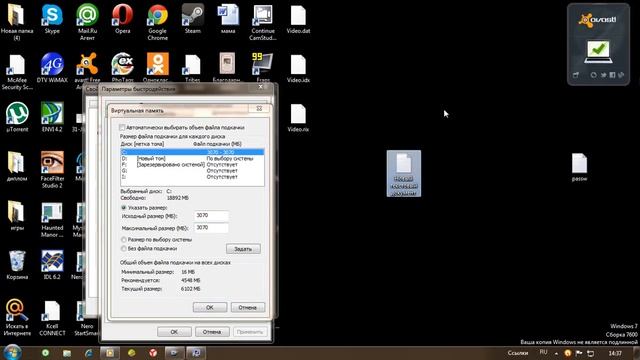The width and height of the screenshot is (640, 360).
Task: Click the RU language indicator
Action: 543,352
